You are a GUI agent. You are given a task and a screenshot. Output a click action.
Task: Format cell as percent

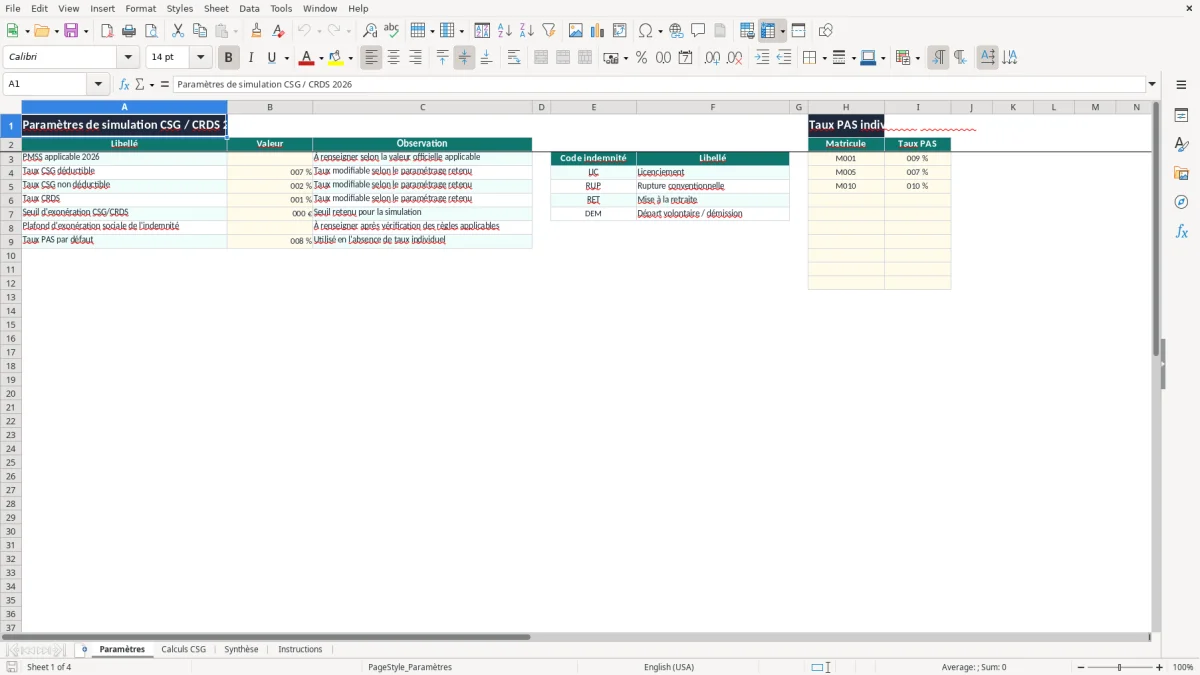[x=641, y=58]
